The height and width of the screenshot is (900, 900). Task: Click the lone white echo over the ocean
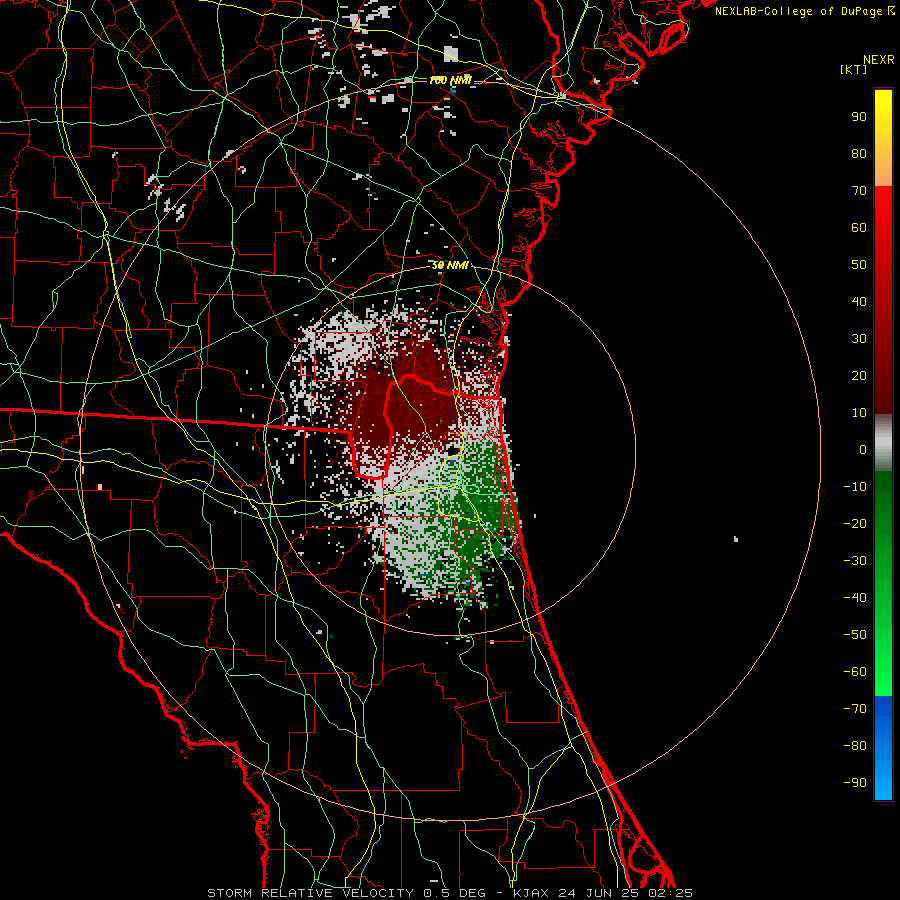coord(736,539)
